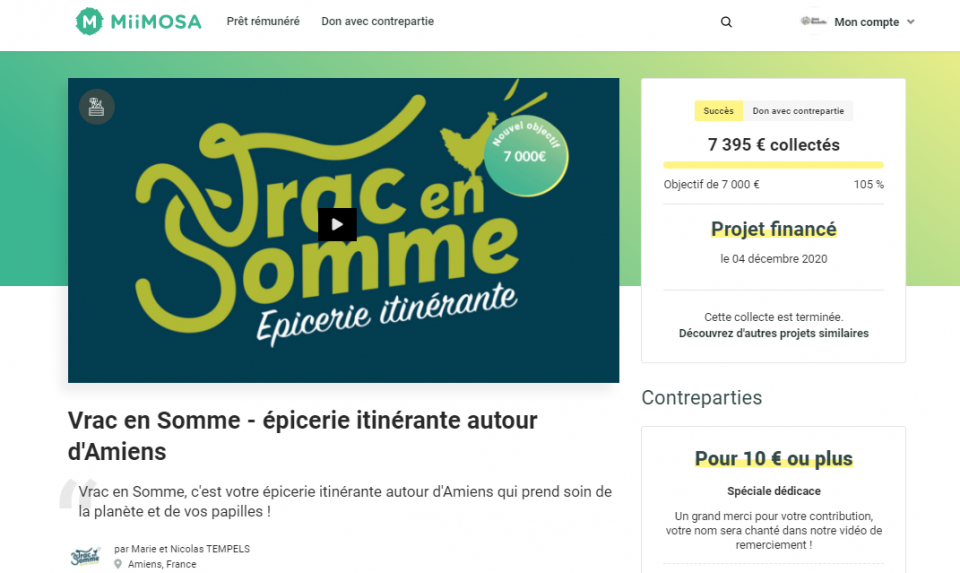Click the Projet financé label
Viewport: 960px width, 573px height.
click(773, 229)
